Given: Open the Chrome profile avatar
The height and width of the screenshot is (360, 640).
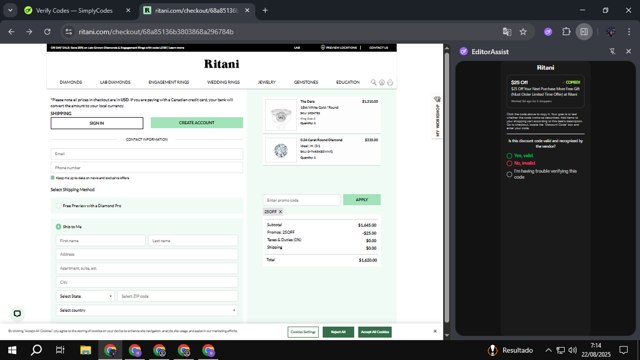Looking at the screenshot, I should pos(611,32).
